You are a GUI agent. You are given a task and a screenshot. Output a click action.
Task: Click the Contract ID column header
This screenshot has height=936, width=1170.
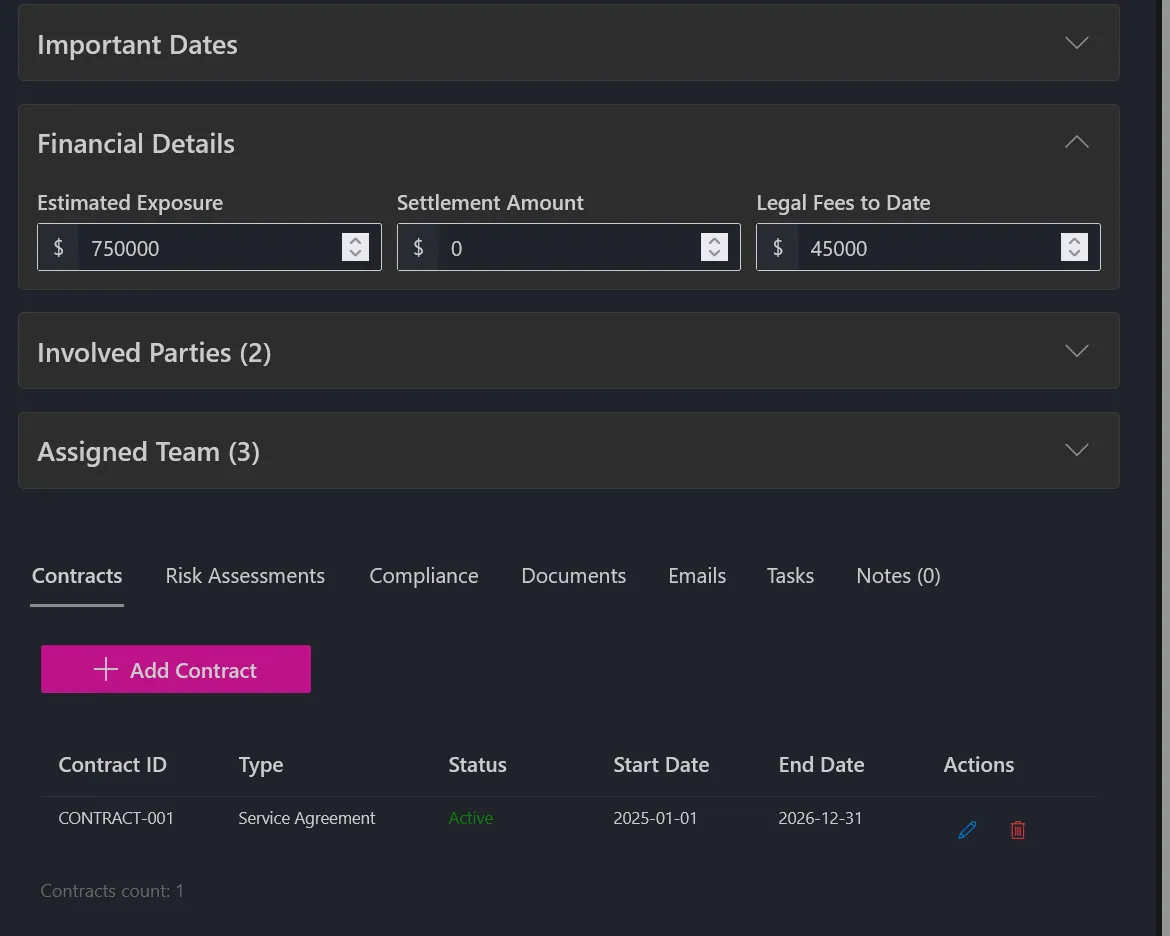click(x=113, y=765)
